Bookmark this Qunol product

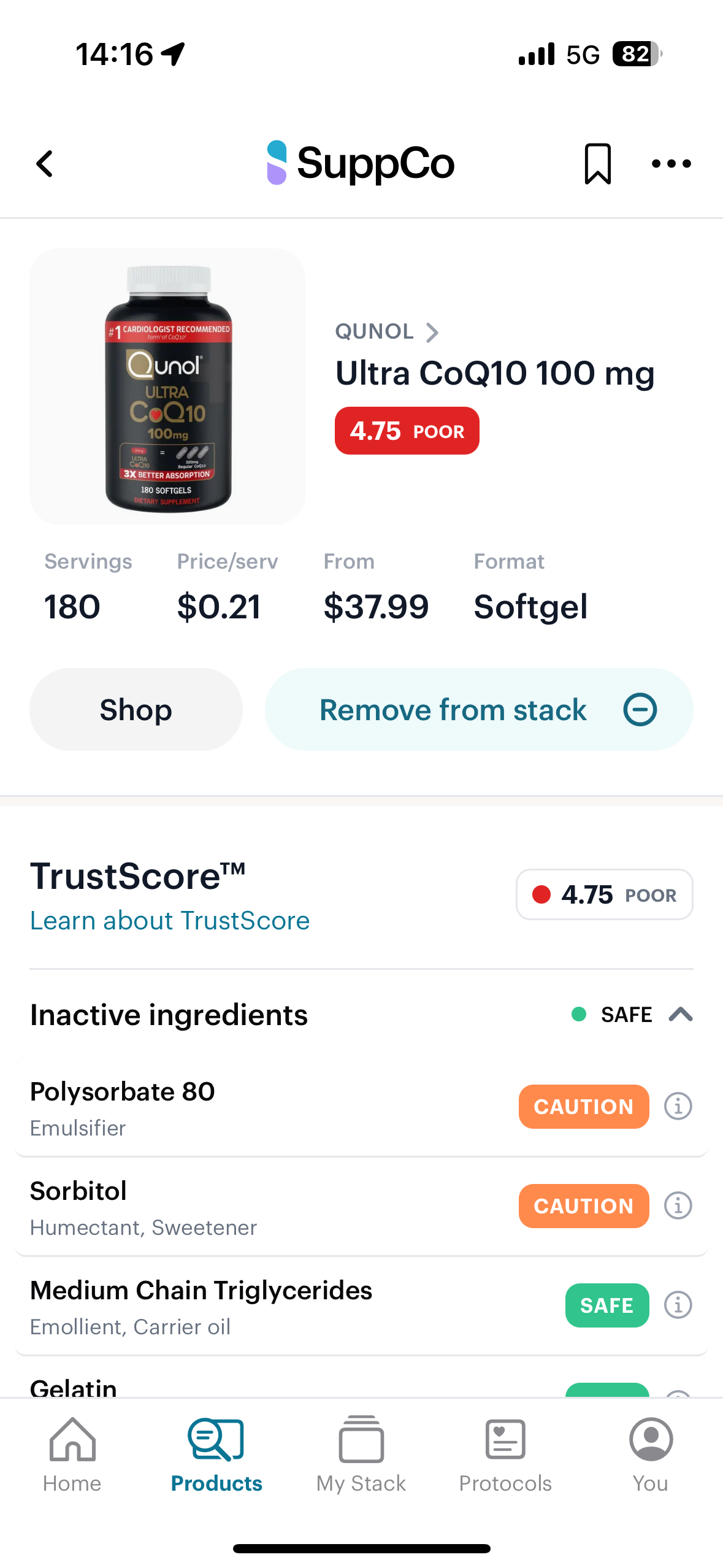click(597, 164)
